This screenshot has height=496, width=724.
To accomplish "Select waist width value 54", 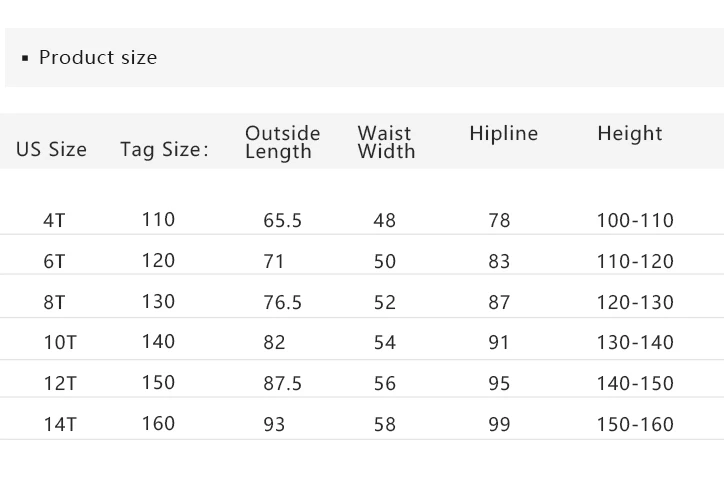I will click(x=384, y=343).
